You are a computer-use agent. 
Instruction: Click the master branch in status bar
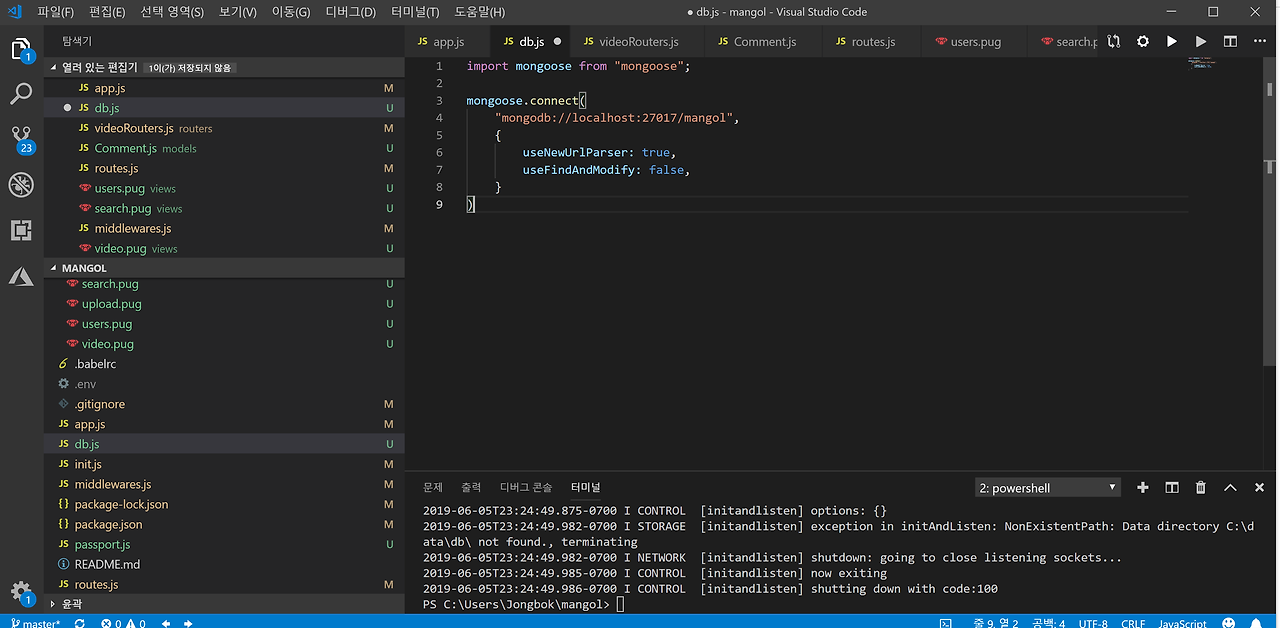36,623
